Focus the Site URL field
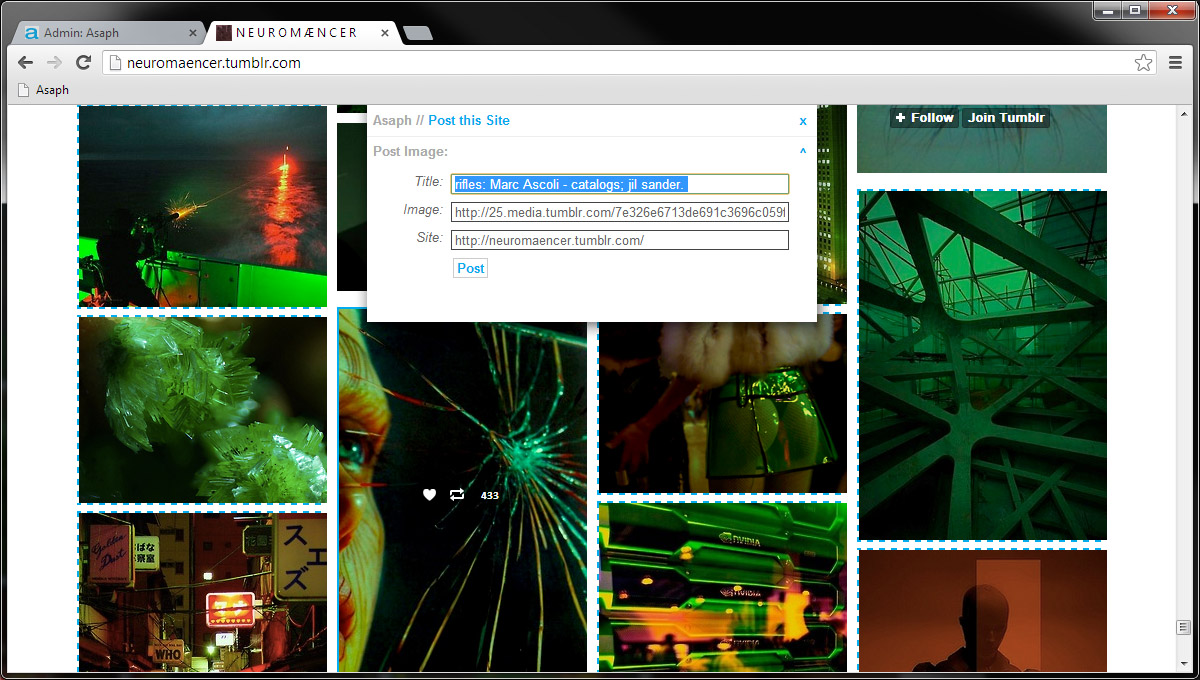1200x680 pixels. 620,240
